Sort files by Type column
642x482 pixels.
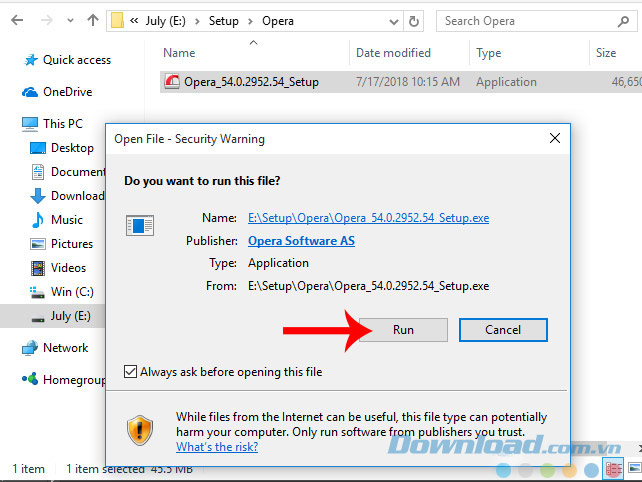[x=488, y=53]
